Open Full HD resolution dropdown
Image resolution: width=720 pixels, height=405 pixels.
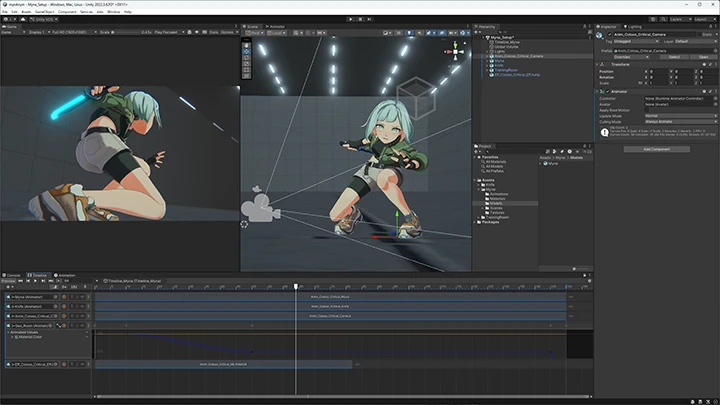coord(74,32)
